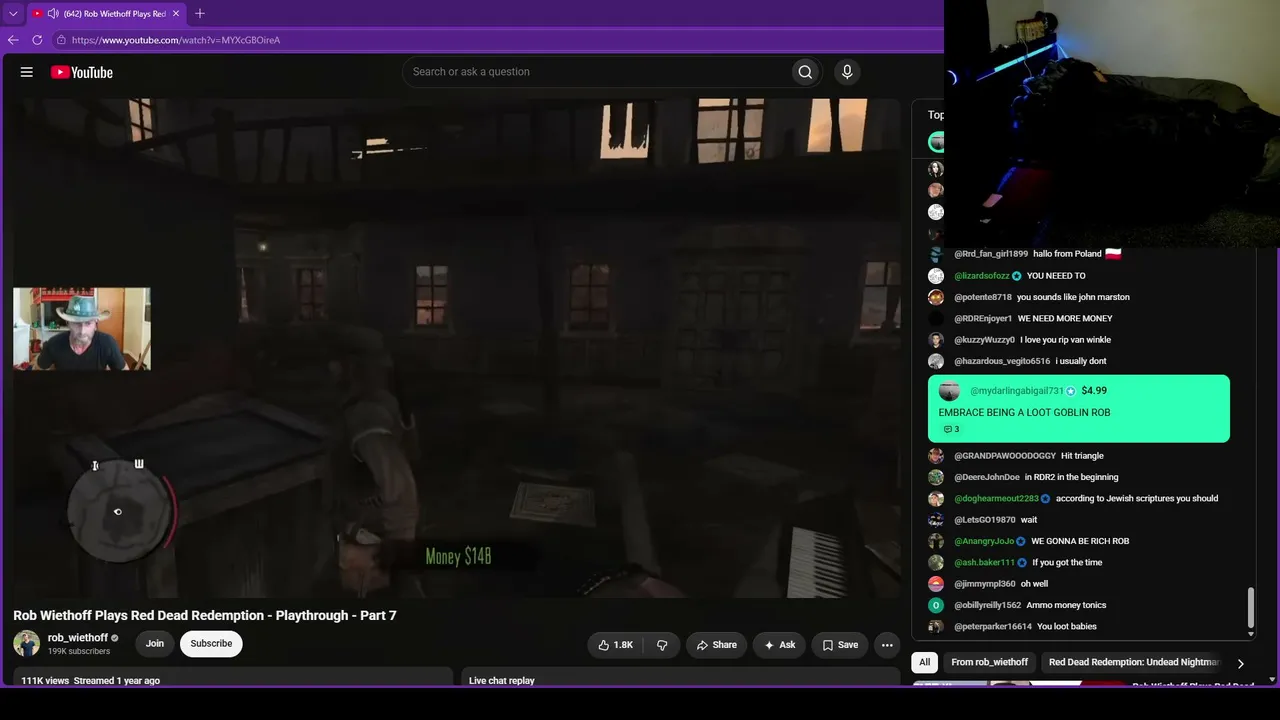Click the @kuzzyWuzzy0 chat avatar
1280x720 pixels.
[936, 340]
